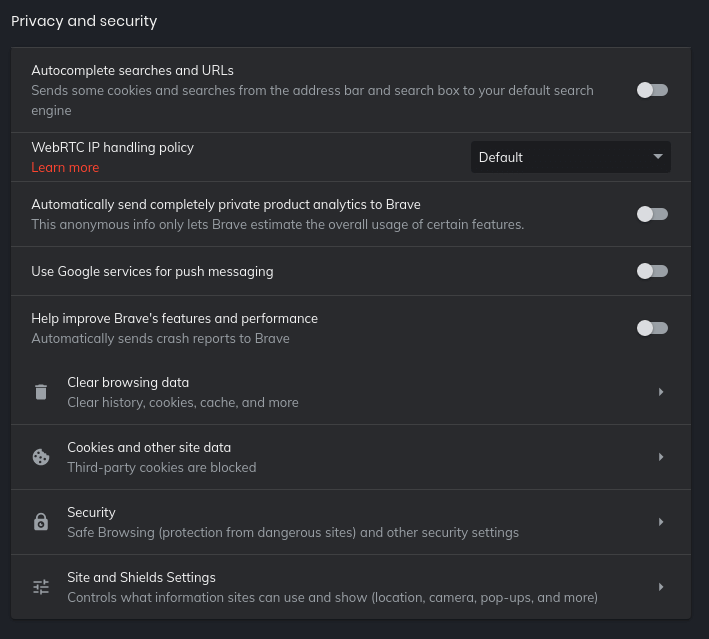
Task: Open the Clear browsing data row title
Action: click(x=128, y=383)
